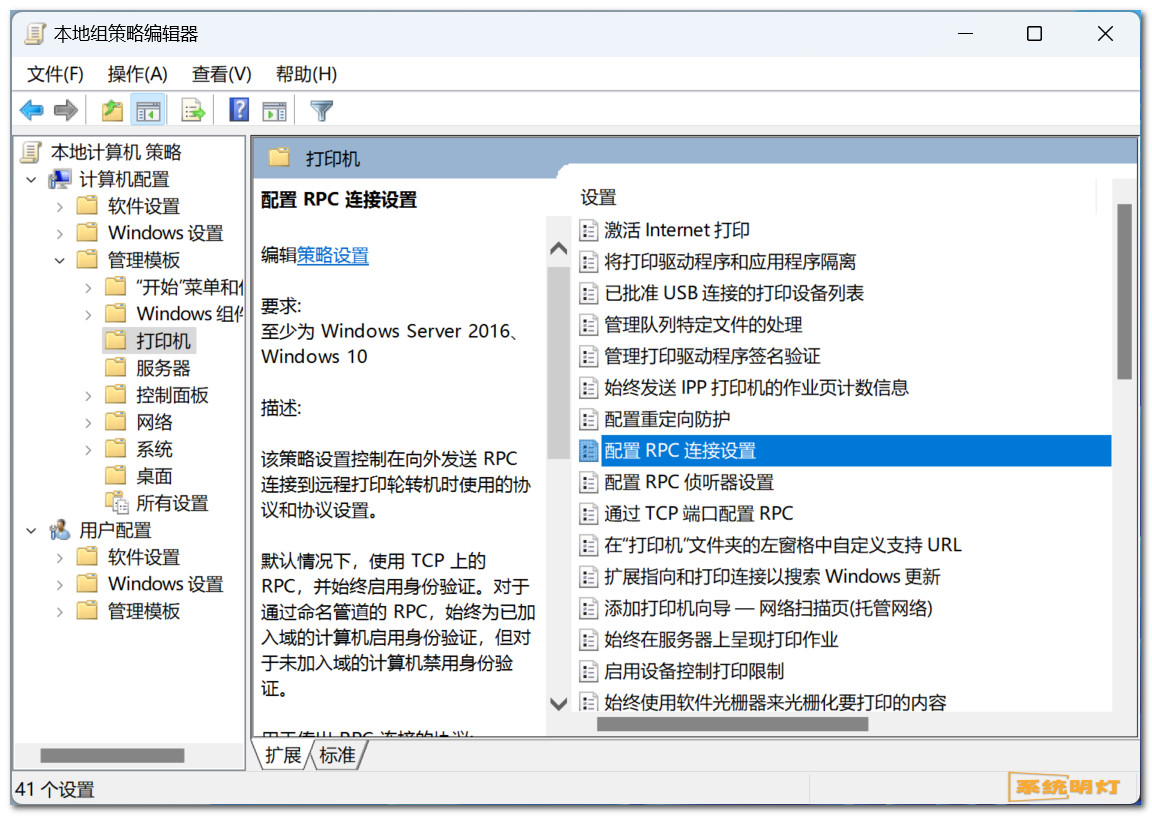Open the 操作(A) menu
Viewport: 1152px width, 816px height.
click(137, 74)
